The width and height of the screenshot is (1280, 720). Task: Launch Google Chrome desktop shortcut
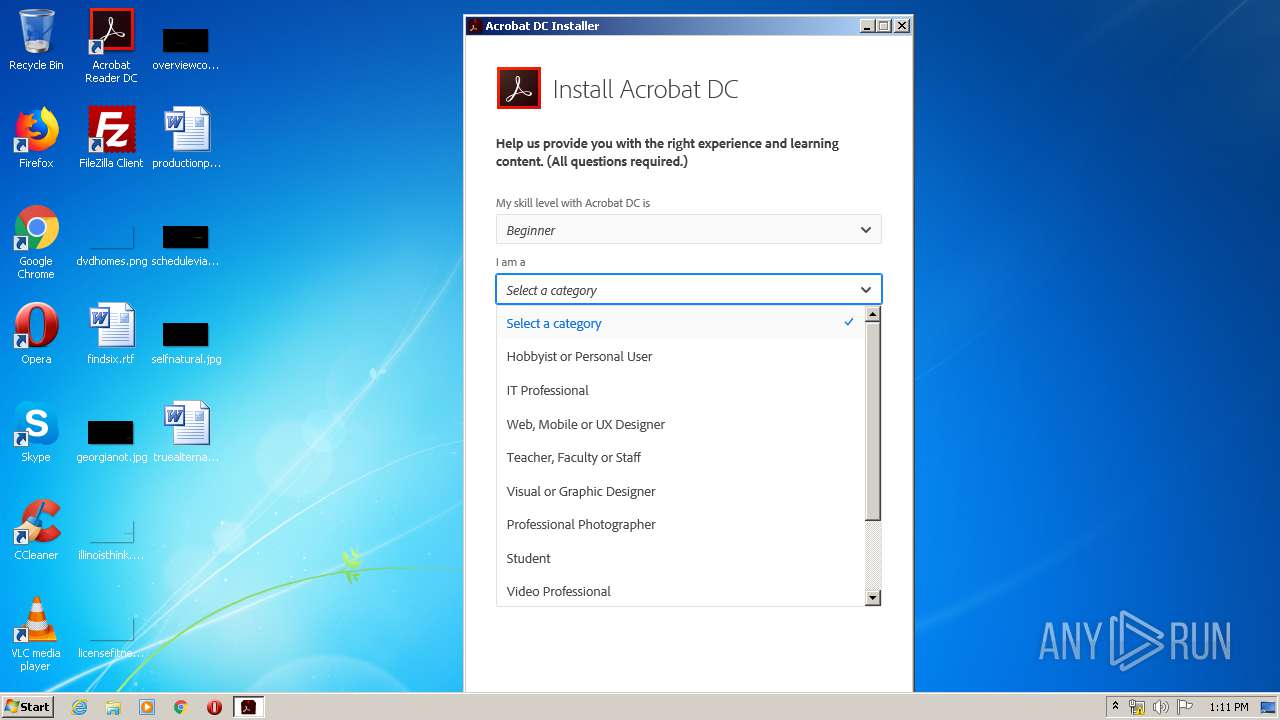click(36, 242)
